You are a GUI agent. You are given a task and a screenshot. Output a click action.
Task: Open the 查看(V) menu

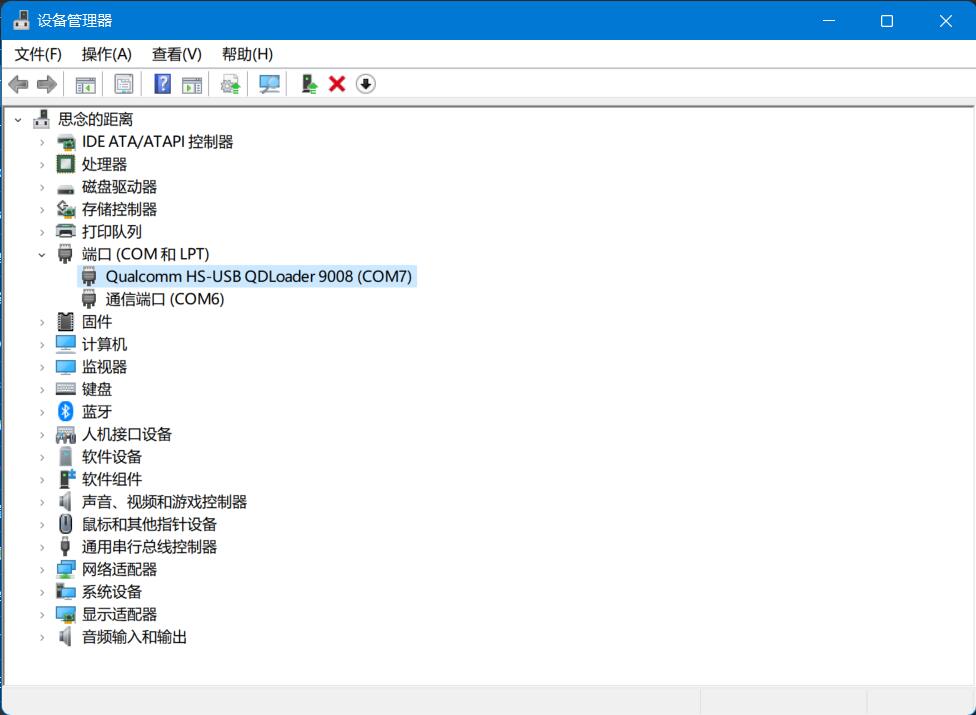pyautogui.click(x=175, y=54)
